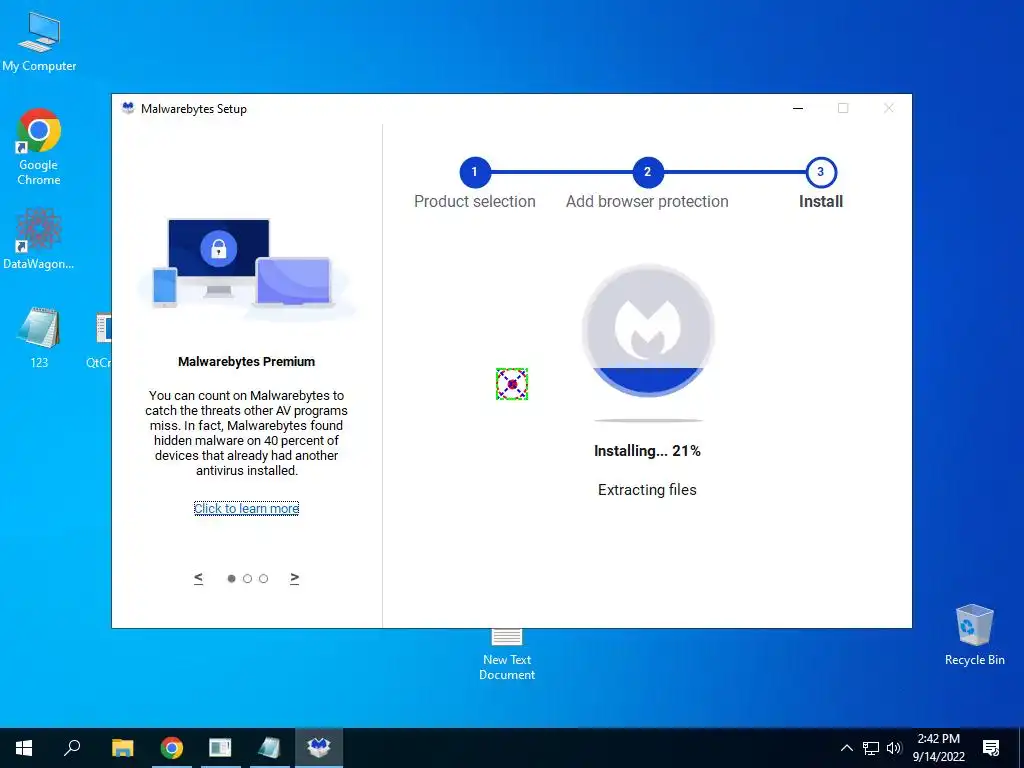Select the first carousel dot
Screen dimensions: 1024x768
tap(231, 579)
